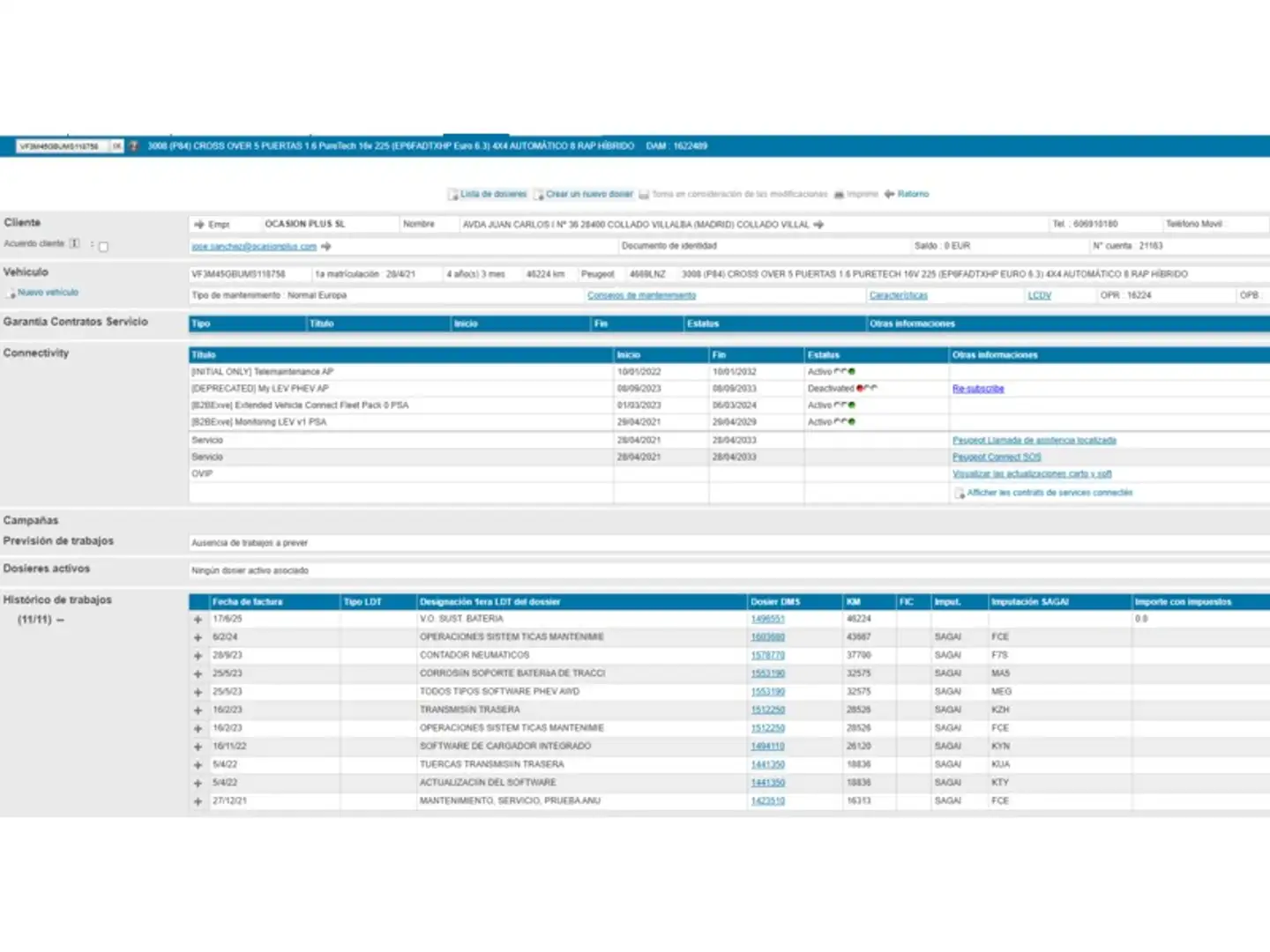Screen dimensions: 1270x952
Task: Open Consejos de mantenimiento link
Action: (641, 295)
